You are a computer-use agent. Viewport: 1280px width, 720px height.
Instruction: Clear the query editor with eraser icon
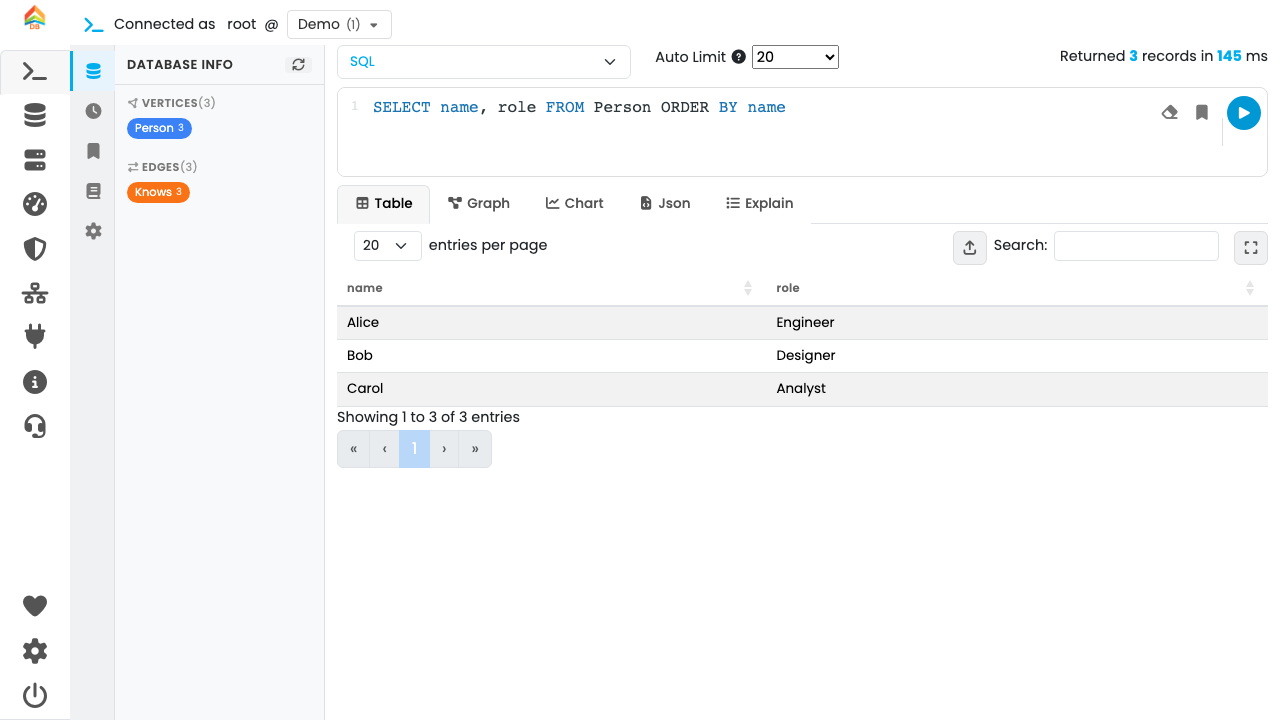tap(1170, 113)
